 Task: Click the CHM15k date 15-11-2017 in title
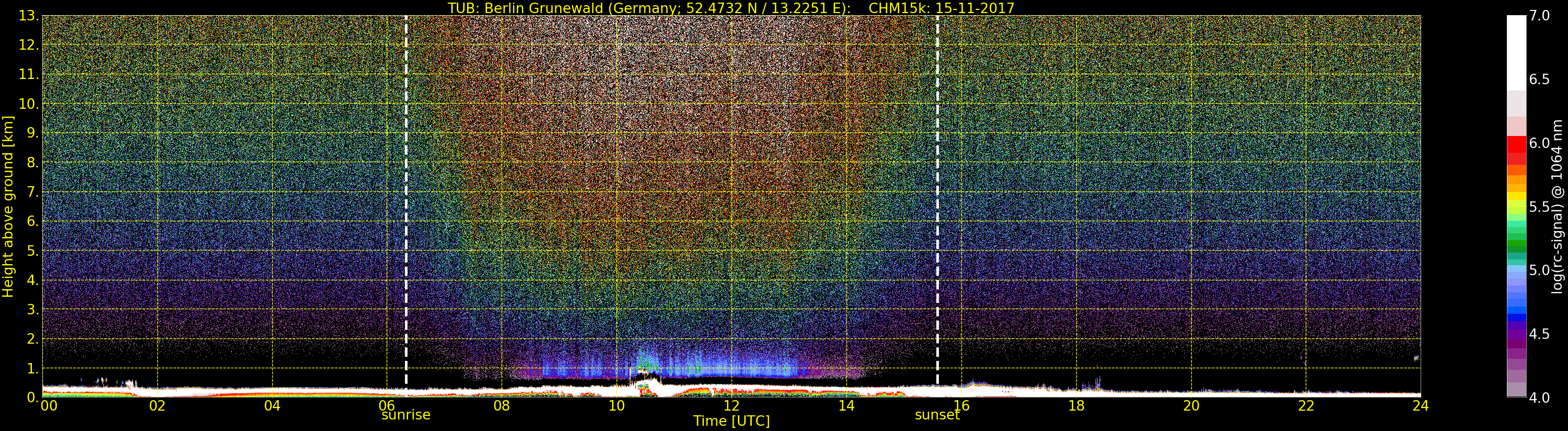click(x=941, y=8)
